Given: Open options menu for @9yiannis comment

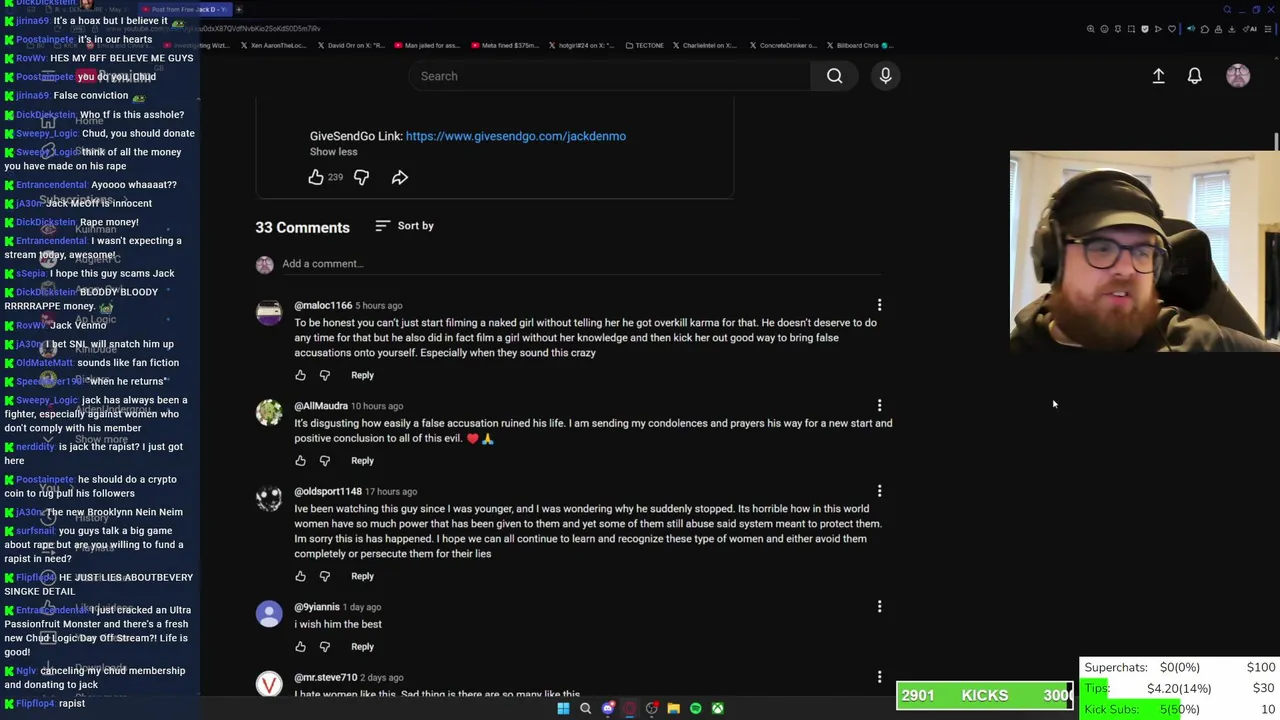Looking at the screenshot, I should (879, 606).
